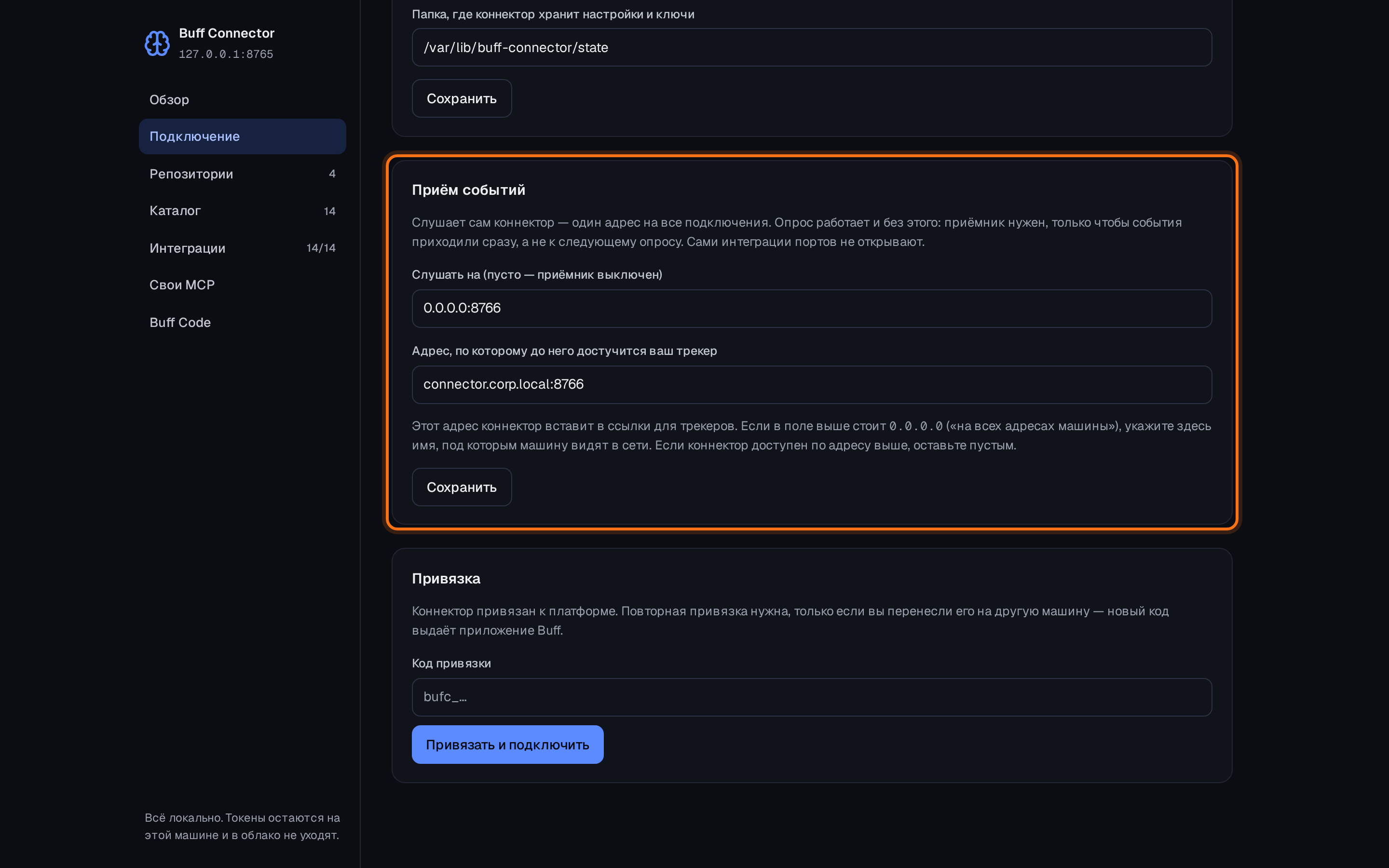1389x868 pixels.
Task: Edit the connector.corp.local:8766 address field
Action: tap(812, 385)
